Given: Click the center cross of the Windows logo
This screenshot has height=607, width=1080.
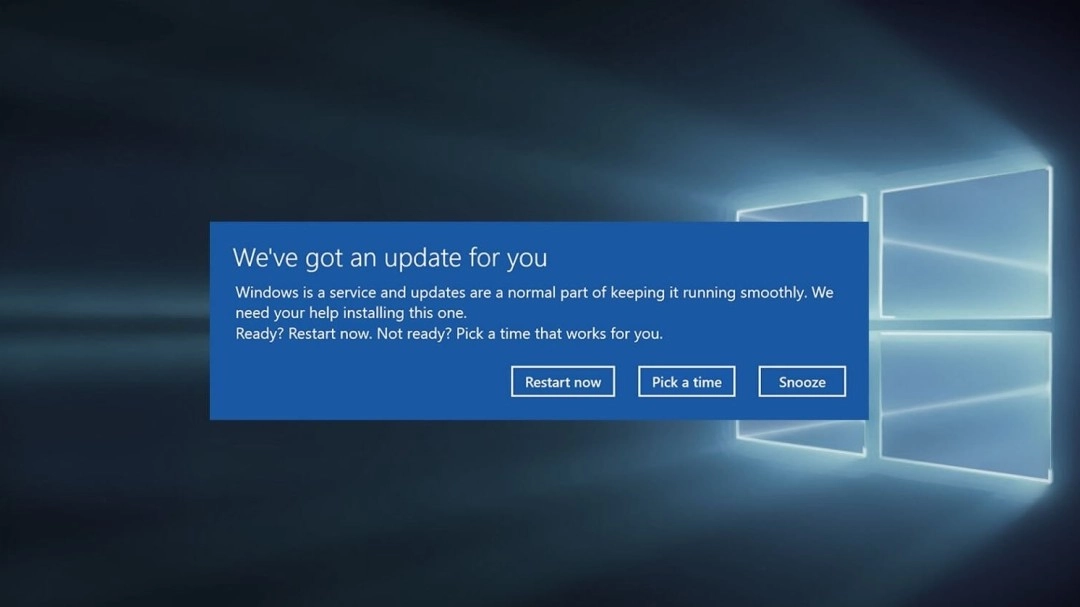Looking at the screenshot, I should click(x=873, y=325).
